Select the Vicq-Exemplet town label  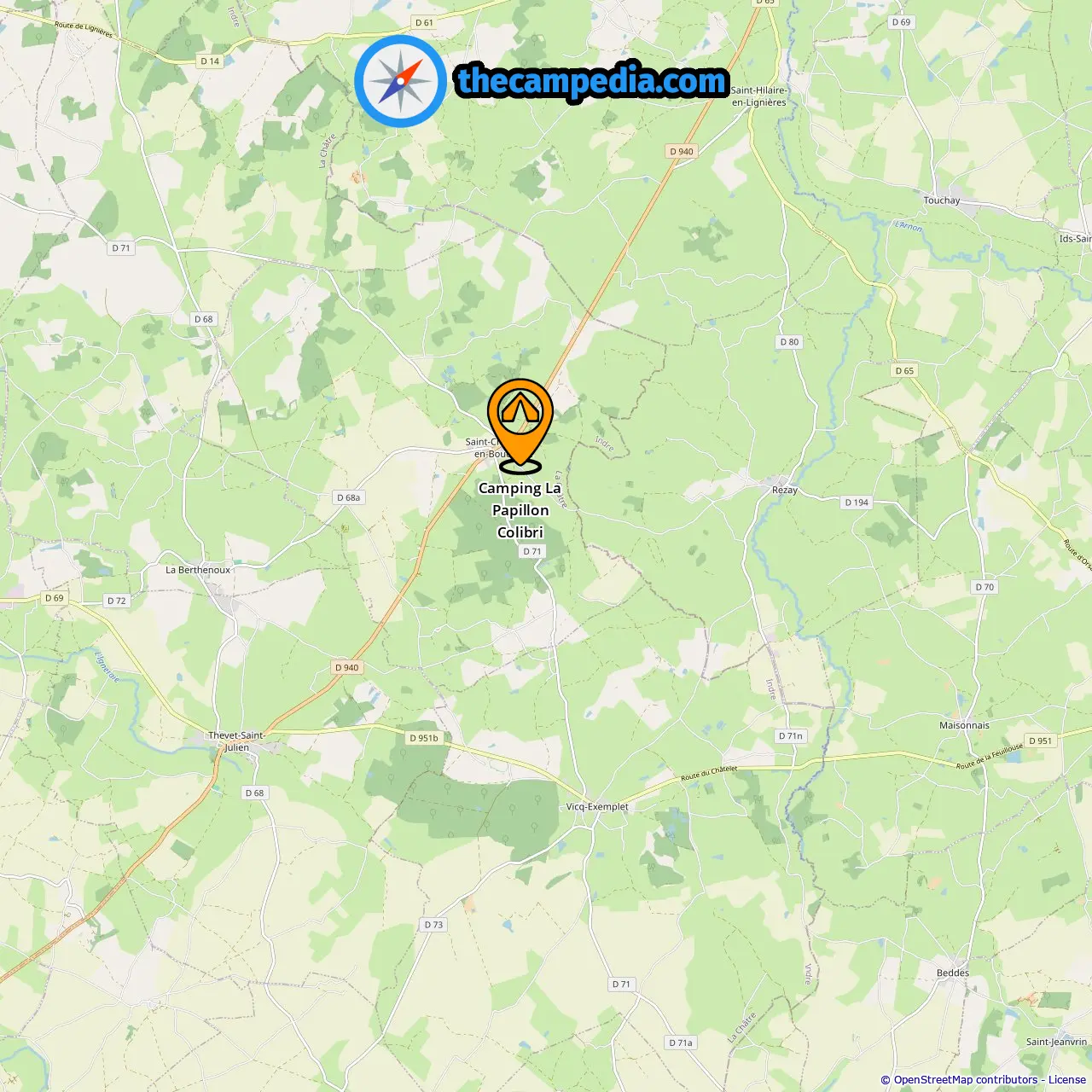597,806
